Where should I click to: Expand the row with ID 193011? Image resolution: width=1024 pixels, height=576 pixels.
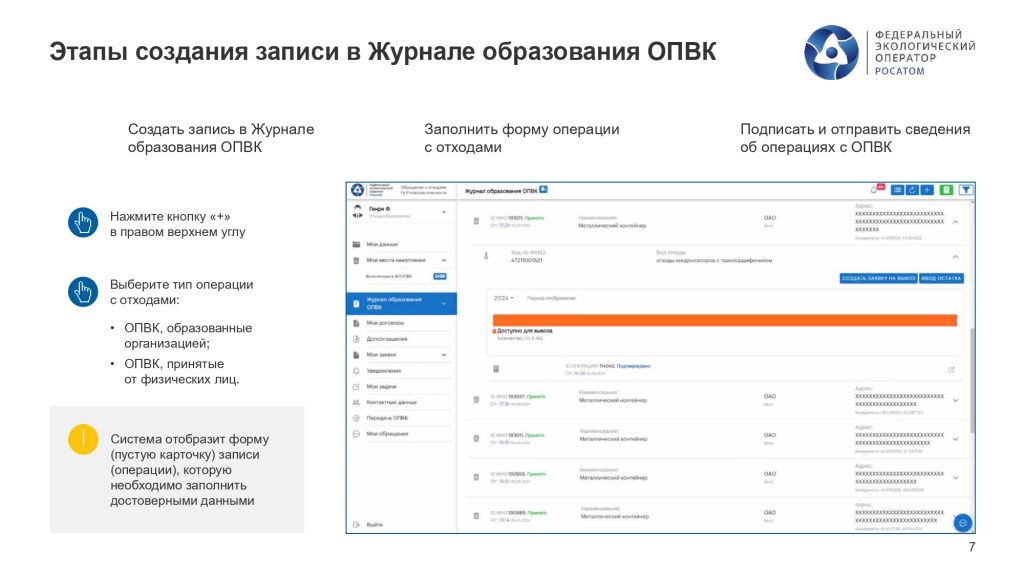(x=955, y=438)
